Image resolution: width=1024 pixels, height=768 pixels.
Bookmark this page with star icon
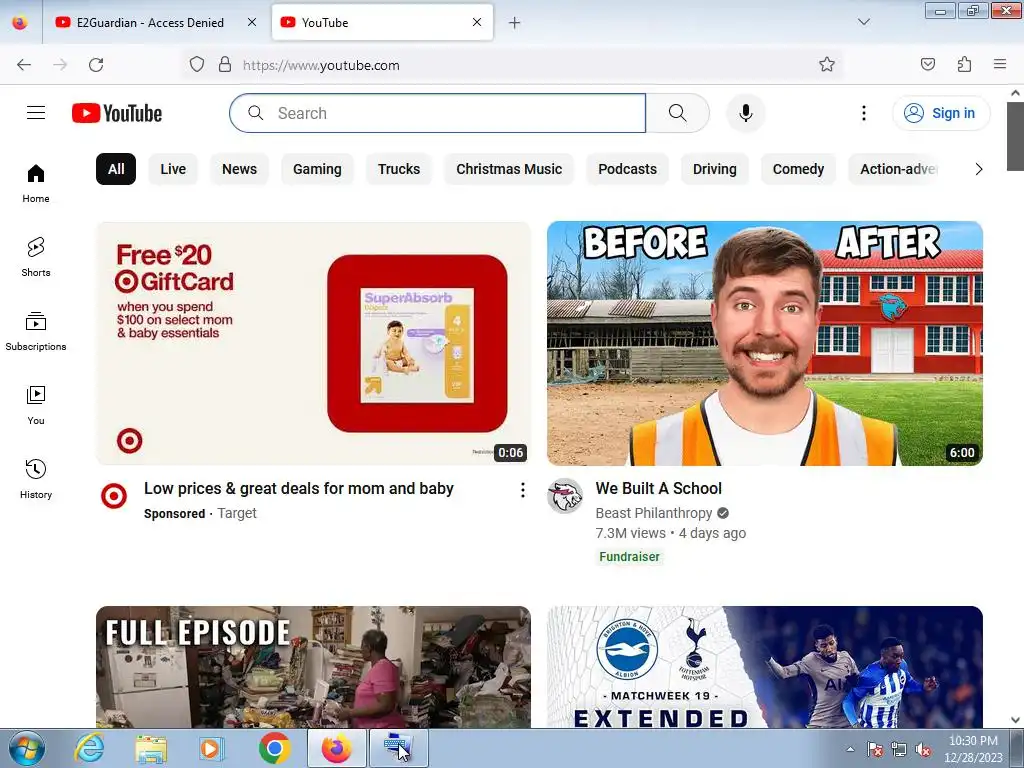pos(827,64)
